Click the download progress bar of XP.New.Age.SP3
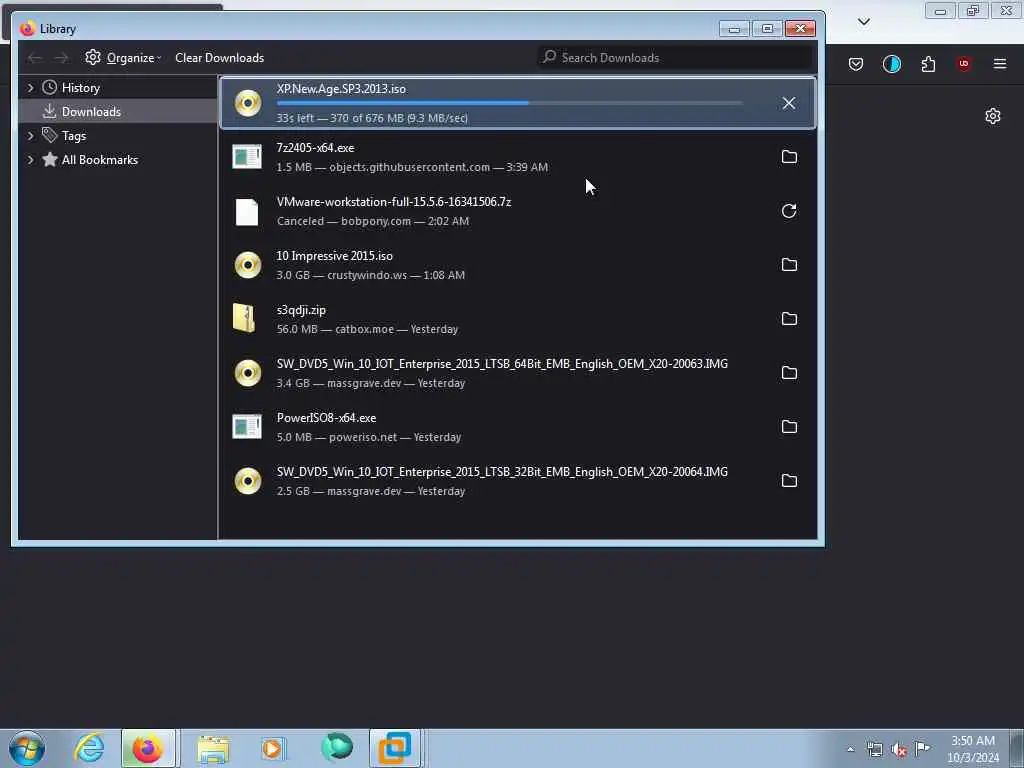 [x=509, y=103]
